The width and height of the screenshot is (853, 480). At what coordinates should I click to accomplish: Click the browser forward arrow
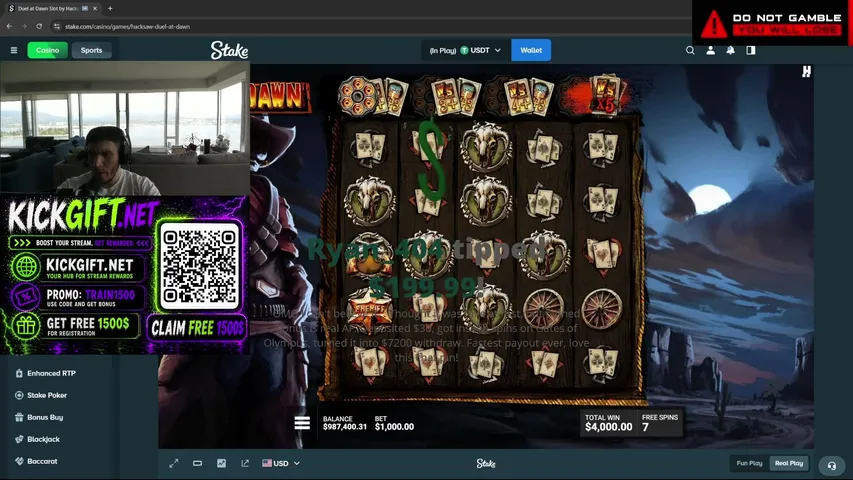(x=24, y=26)
